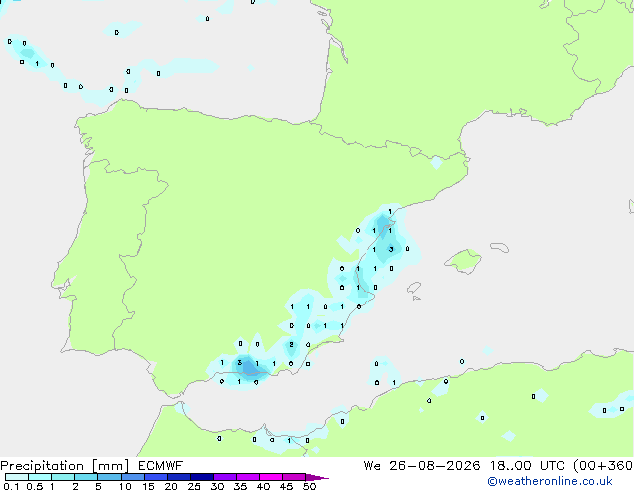
Task: Click the Mallorca island outline on the map
Action: 463,261
